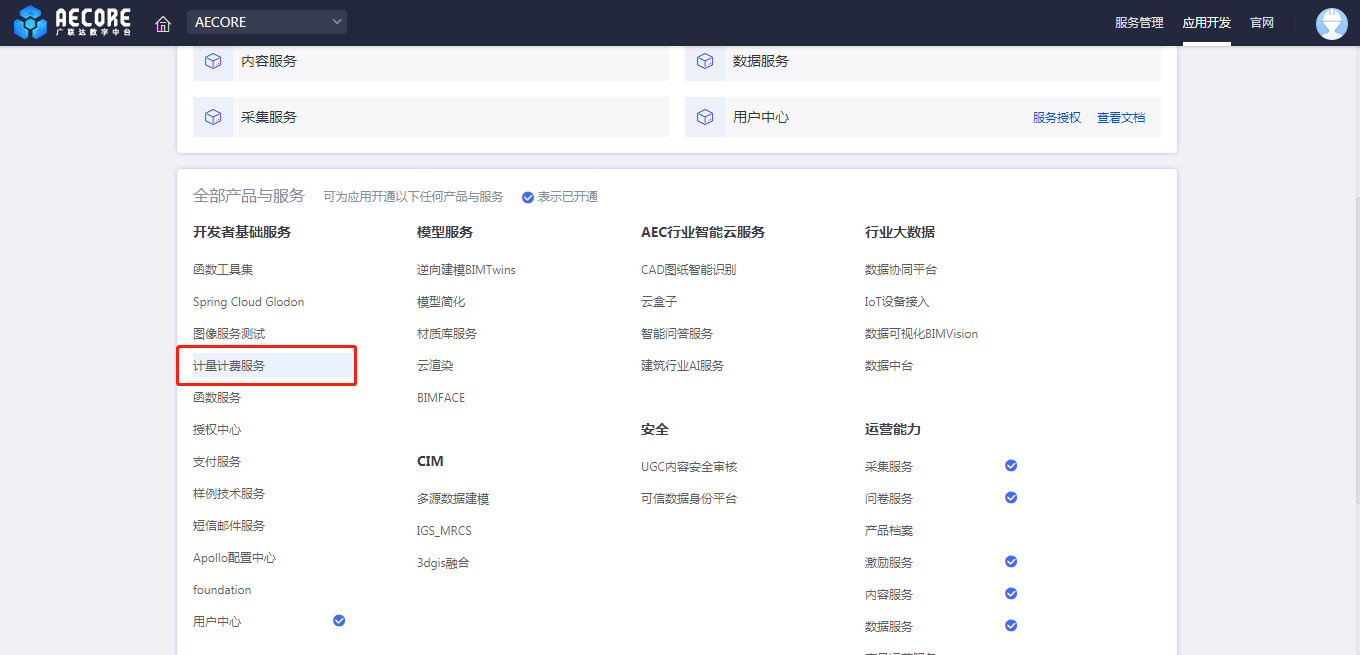Open IGS_MRCS service

[444, 531]
